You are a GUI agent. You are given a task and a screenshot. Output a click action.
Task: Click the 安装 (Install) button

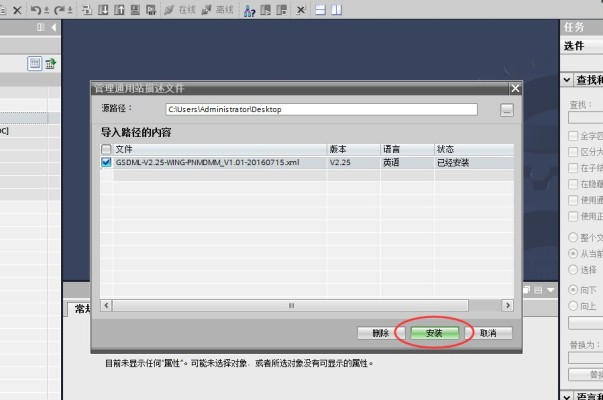[433, 332]
